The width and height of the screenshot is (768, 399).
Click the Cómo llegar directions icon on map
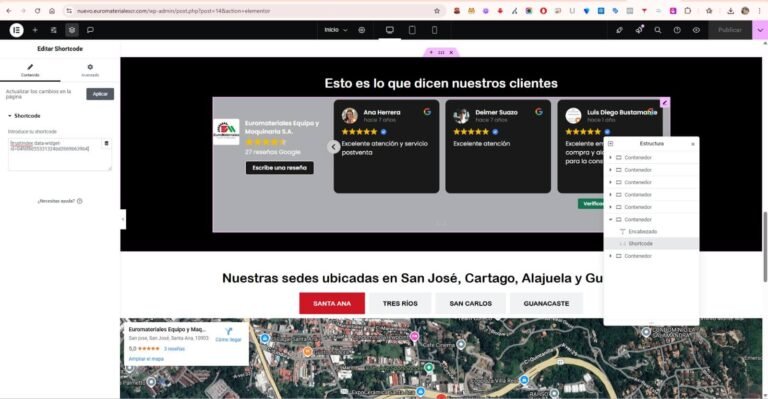228,331
